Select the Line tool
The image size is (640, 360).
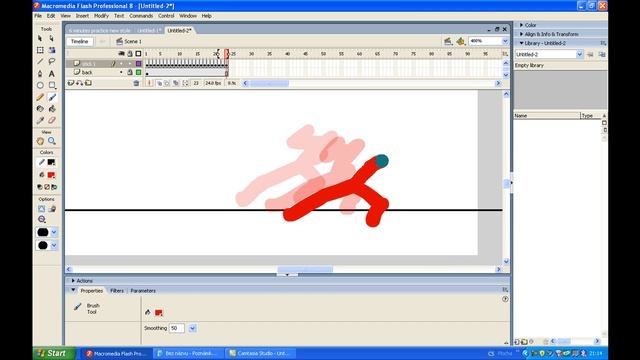[x=40, y=62]
